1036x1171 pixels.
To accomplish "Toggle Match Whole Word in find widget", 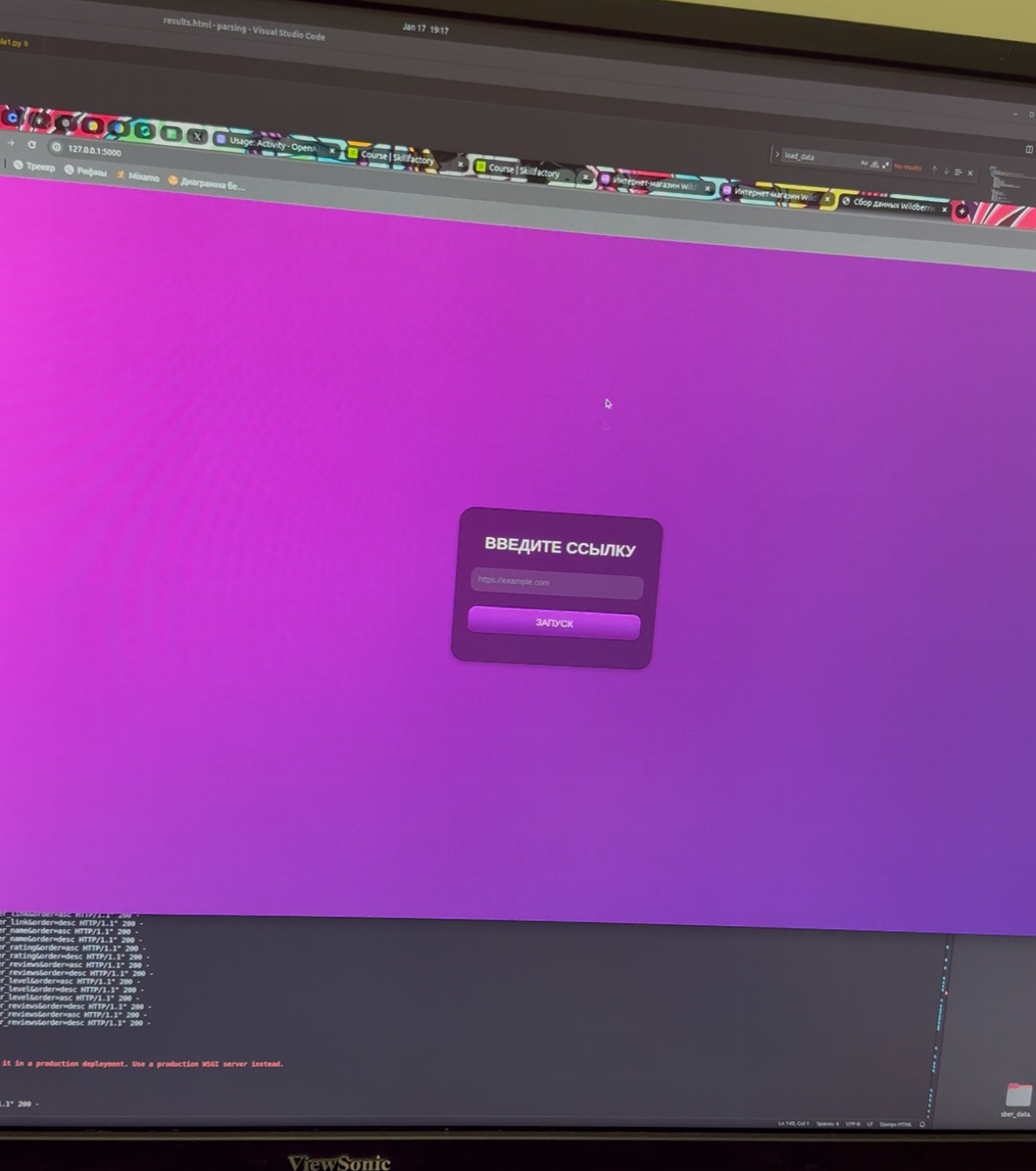I will [875, 164].
